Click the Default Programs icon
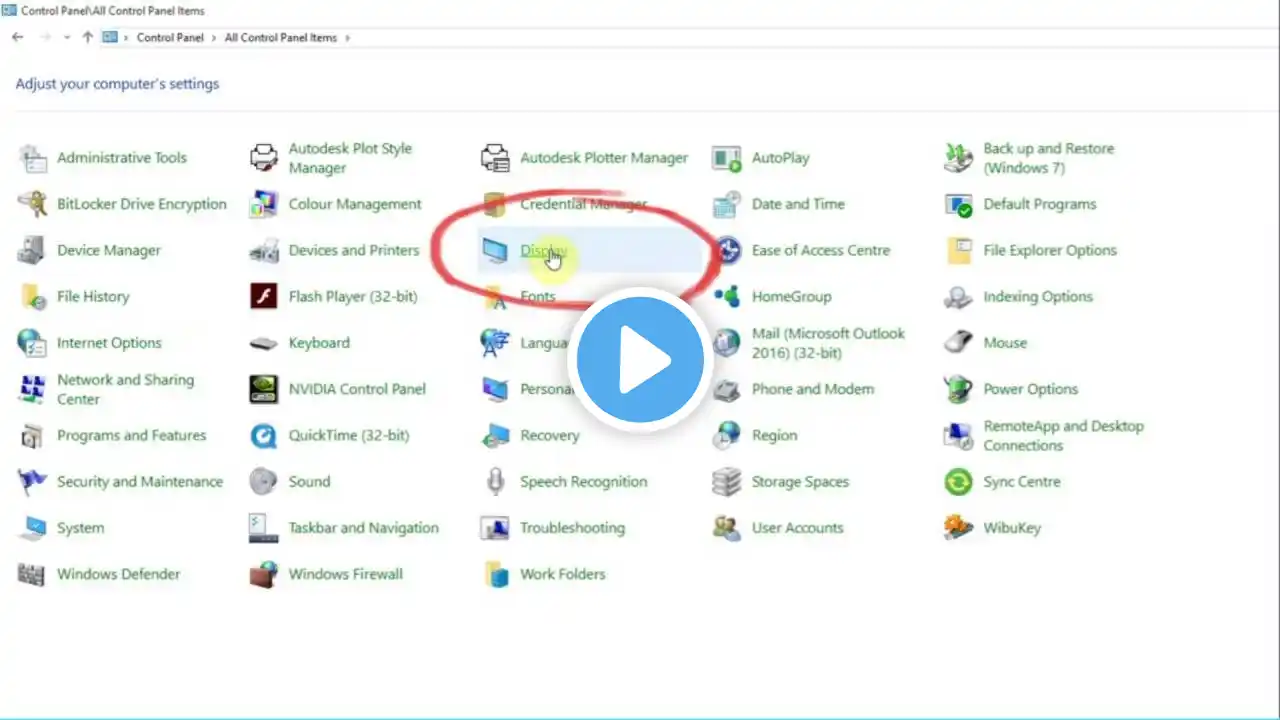 point(959,204)
